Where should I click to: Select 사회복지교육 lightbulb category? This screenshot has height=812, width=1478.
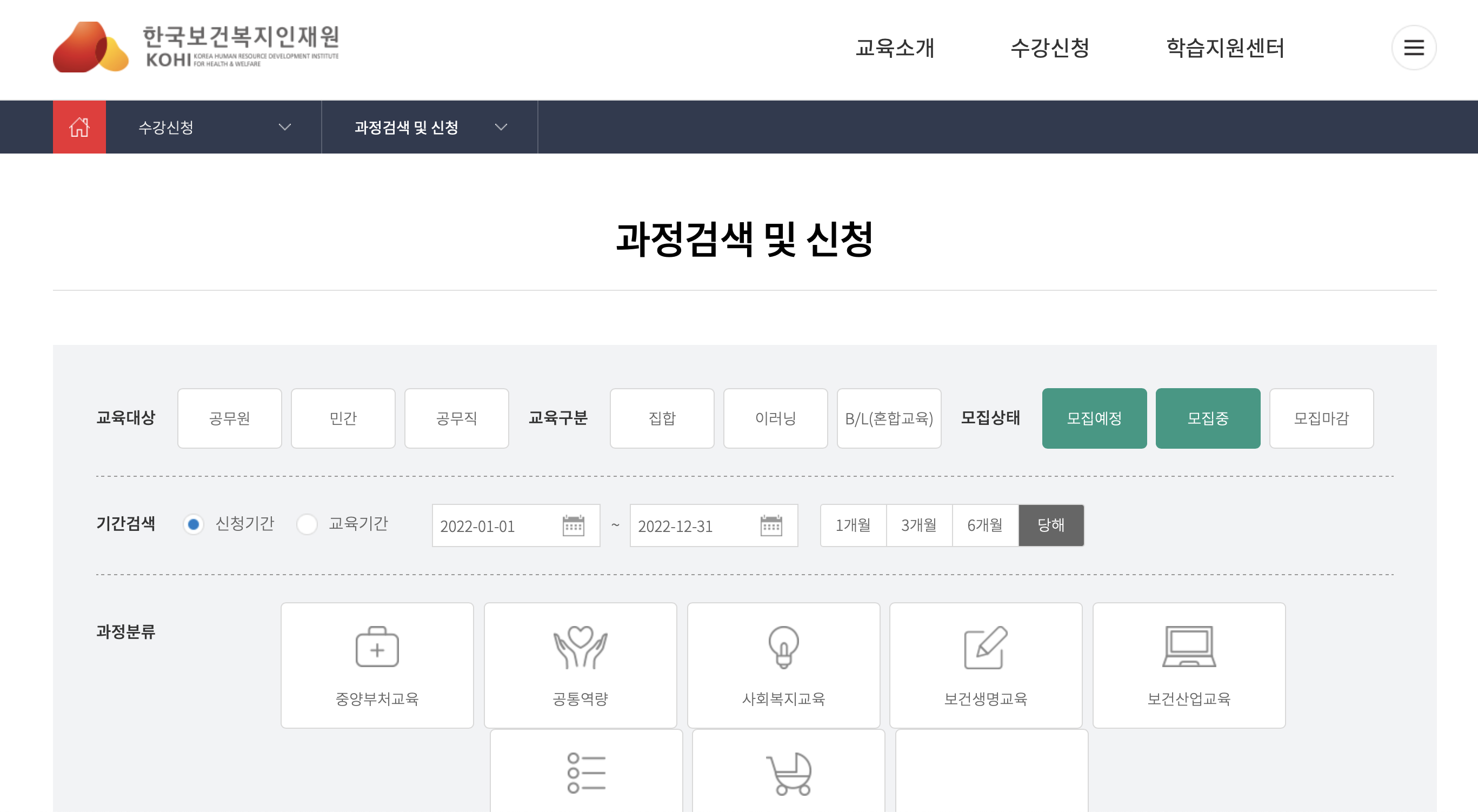point(783,665)
